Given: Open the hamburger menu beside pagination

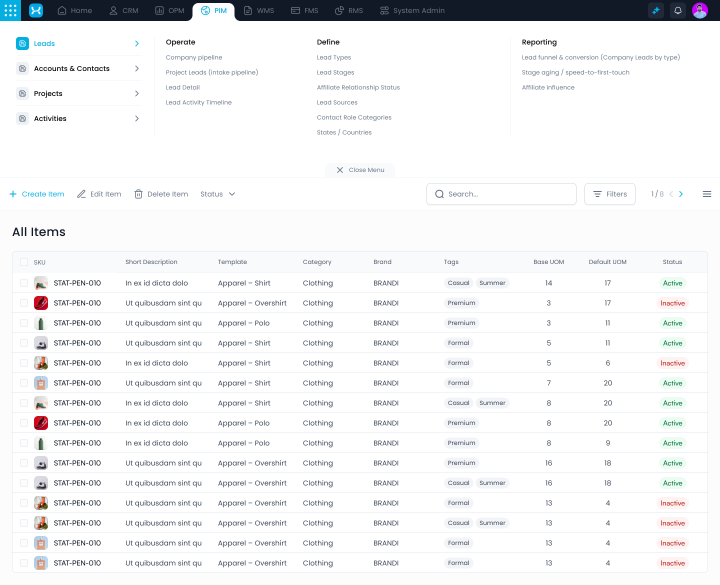Looking at the screenshot, I should click(707, 194).
